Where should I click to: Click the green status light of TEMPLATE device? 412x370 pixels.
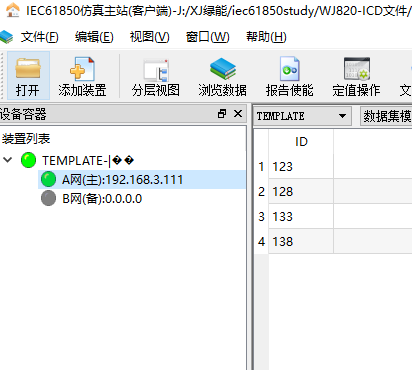click(x=28, y=160)
